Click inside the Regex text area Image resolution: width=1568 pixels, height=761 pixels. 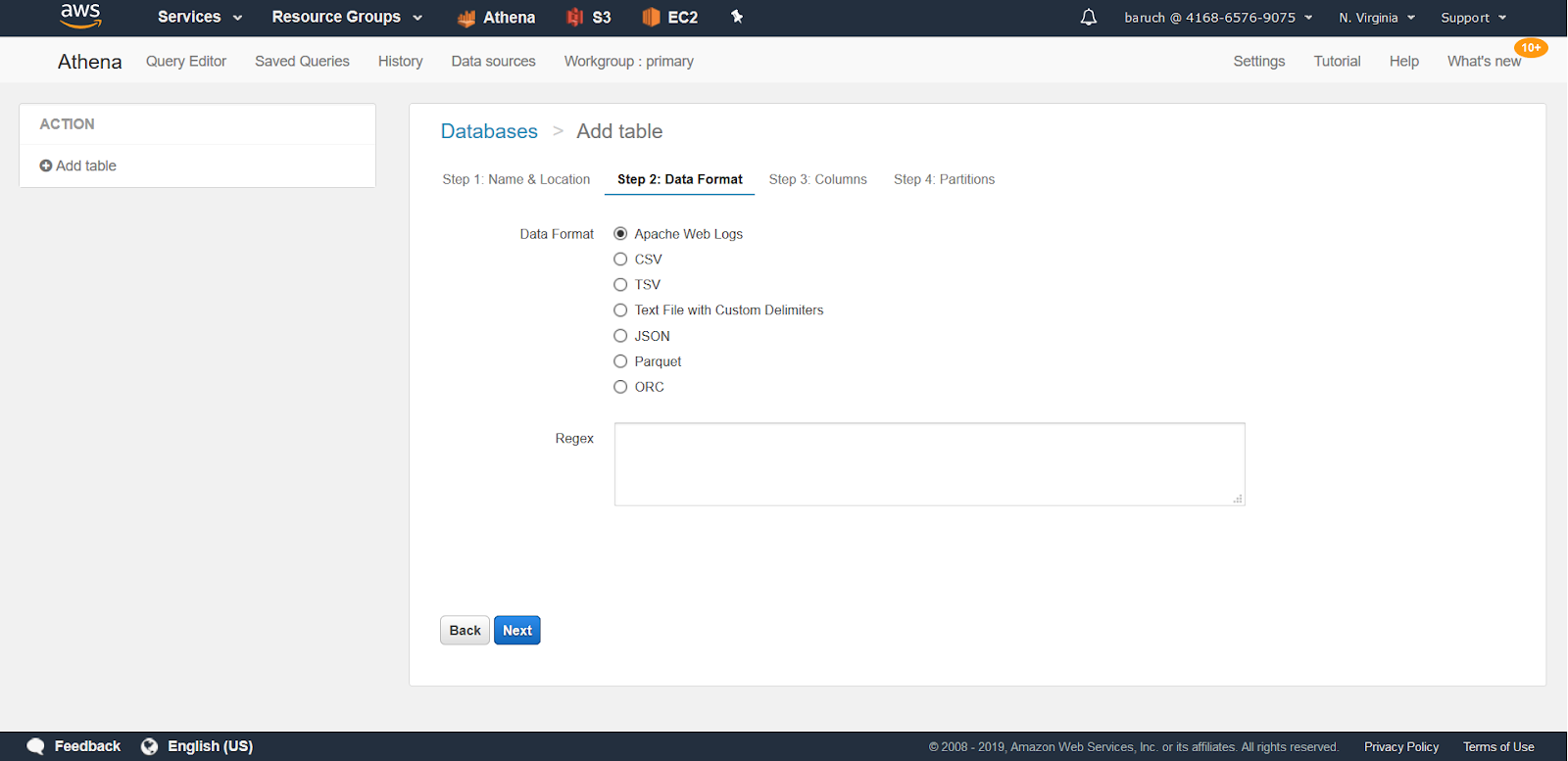[x=930, y=464]
